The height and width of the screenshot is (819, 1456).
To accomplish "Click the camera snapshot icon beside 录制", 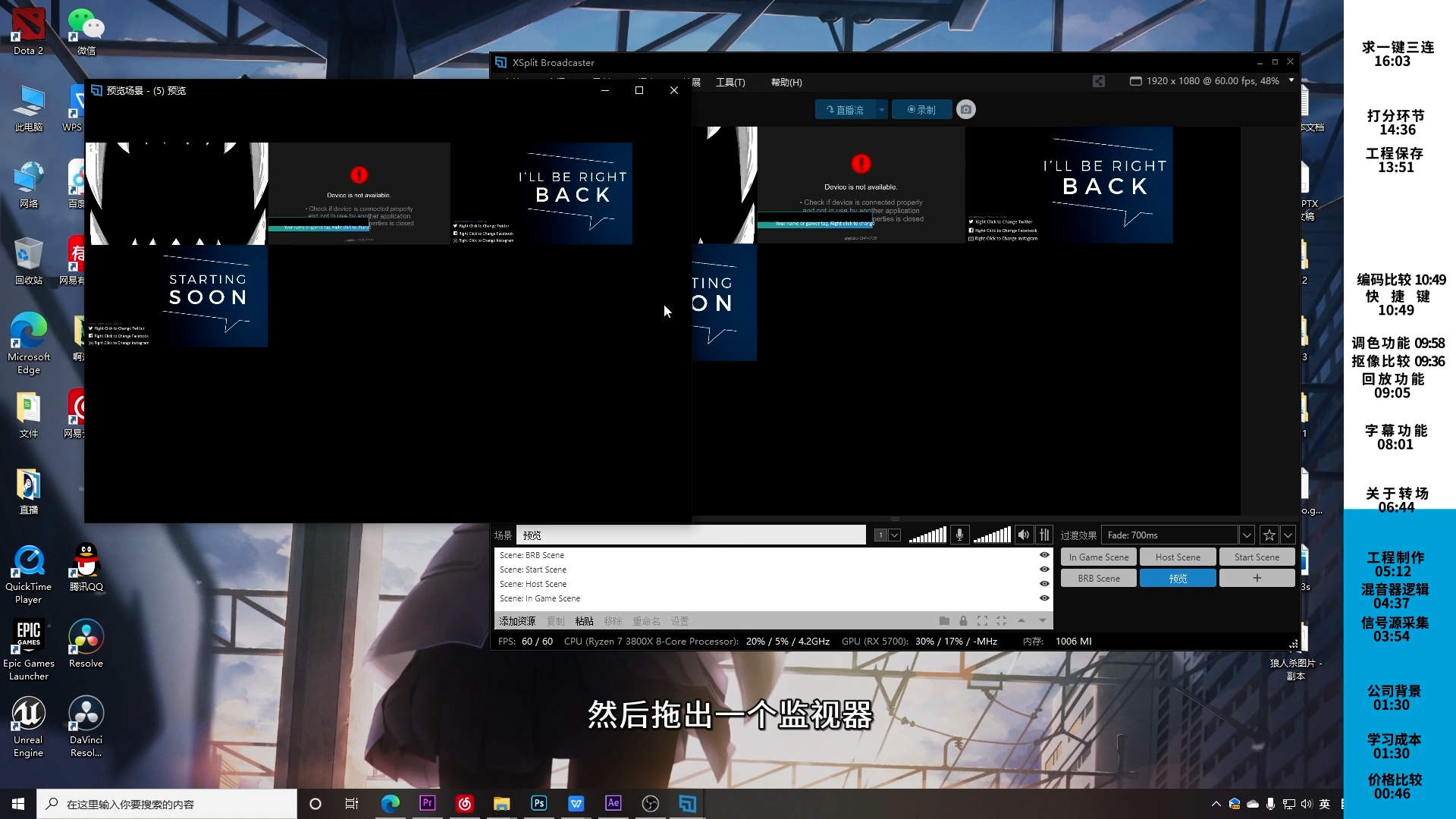I will coord(966,109).
